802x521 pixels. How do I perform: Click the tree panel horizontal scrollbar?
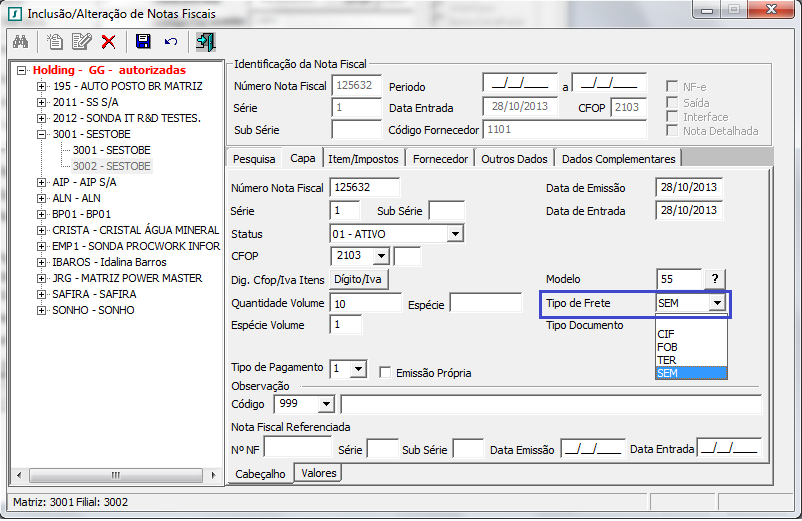point(115,475)
